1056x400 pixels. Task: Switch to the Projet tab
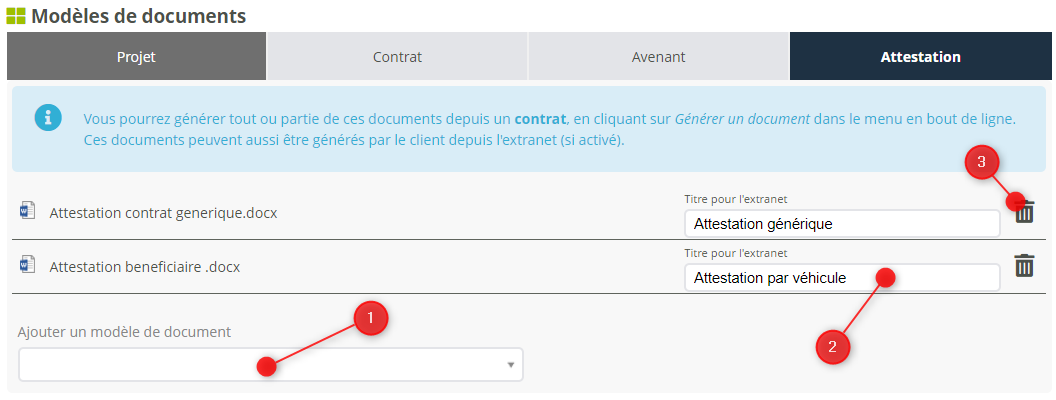pos(136,57)
